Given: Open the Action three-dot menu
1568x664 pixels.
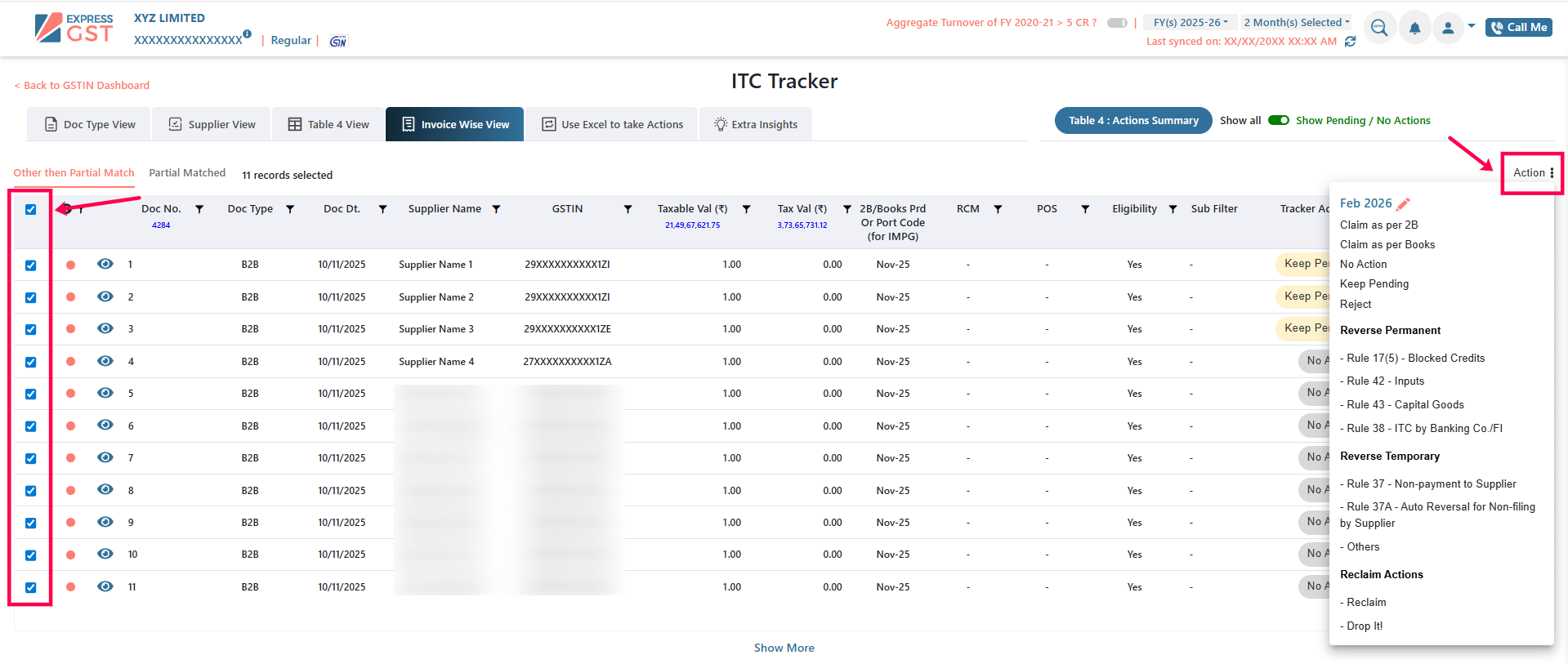Looking at the screenshot, I should [1551, 173].
